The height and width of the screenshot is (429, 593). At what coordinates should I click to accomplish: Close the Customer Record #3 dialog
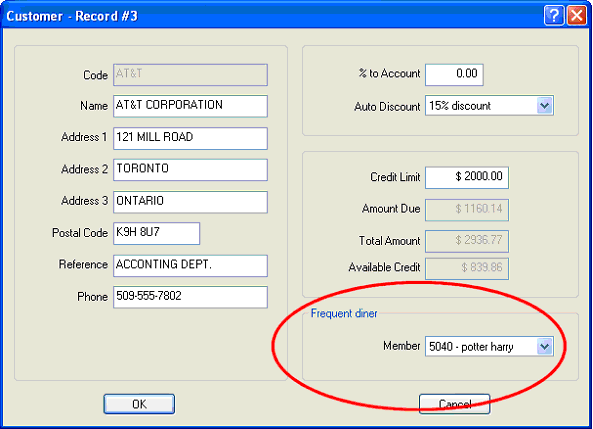(576, 16)
